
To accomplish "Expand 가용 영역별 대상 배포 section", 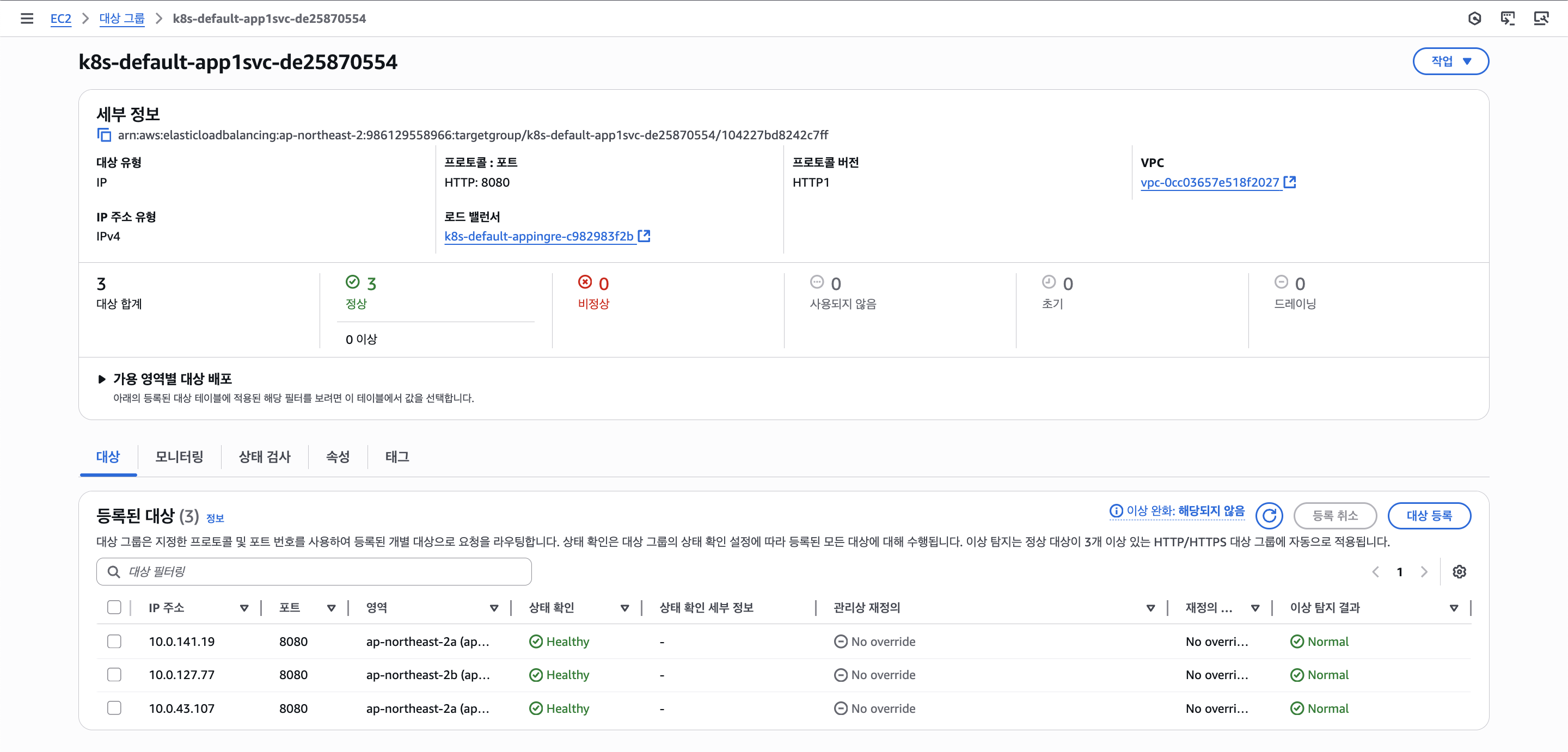I will (102, 378).
